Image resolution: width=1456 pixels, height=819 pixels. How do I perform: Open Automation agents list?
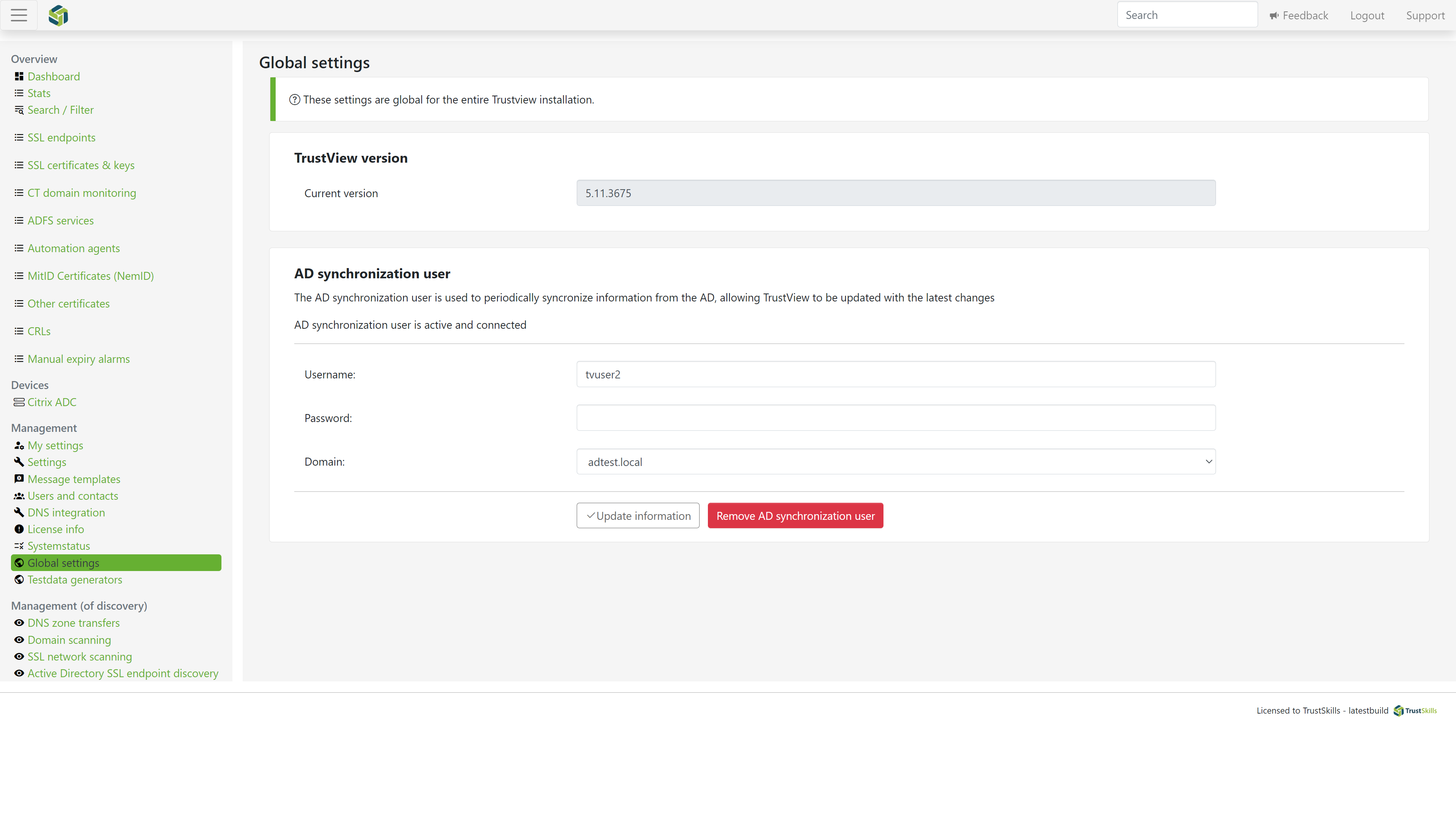point(74,248)
